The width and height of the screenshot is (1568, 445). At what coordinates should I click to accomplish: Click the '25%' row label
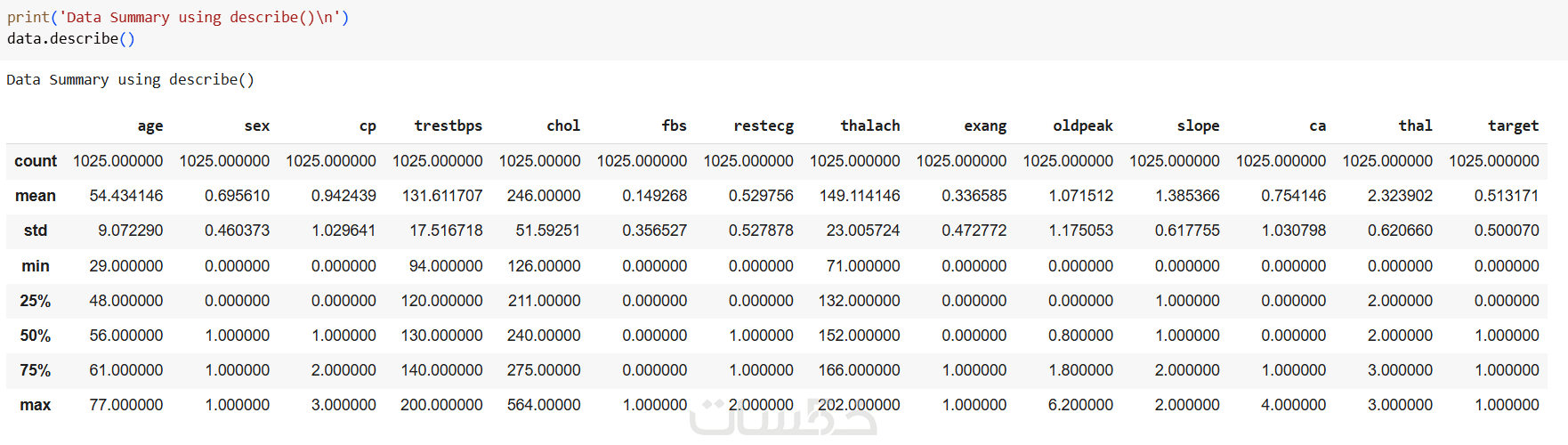(36, 301)
